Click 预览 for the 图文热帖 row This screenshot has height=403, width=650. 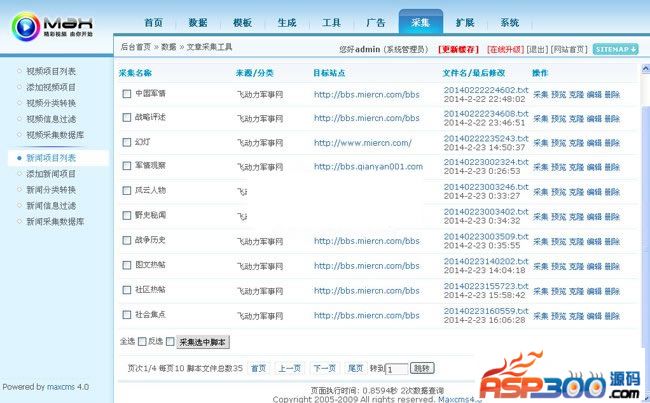coord(558,266)
